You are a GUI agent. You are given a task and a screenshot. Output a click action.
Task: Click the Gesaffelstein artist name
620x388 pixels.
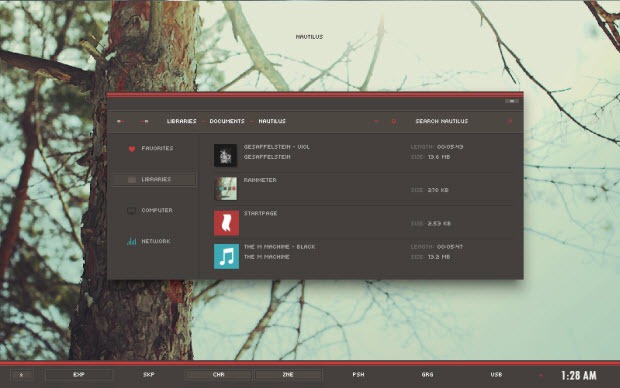pyautogui.click(x=267, y=157)
